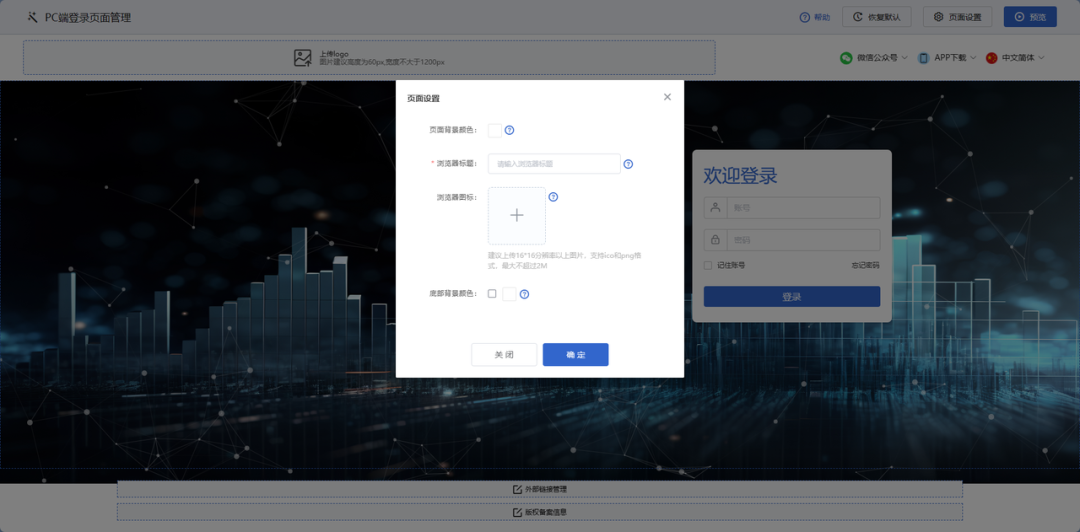This screenshot has height=532, width=1080.
Task: Click the 确定 button in dialog
Action: [x=576, y=355]
